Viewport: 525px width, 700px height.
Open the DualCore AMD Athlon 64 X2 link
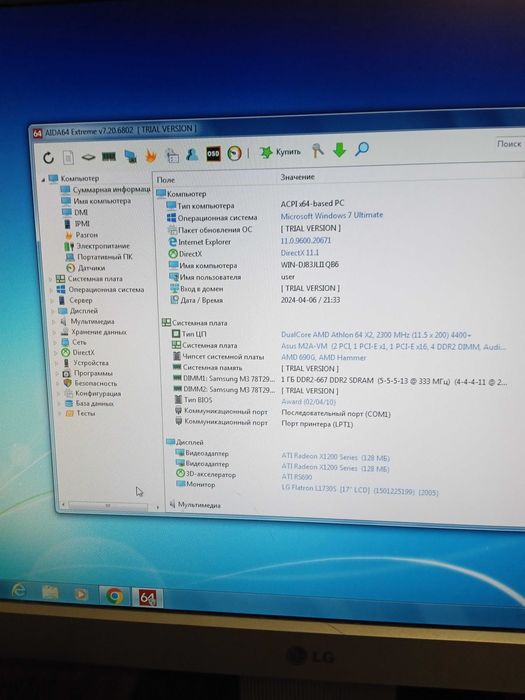coord(376,334)
